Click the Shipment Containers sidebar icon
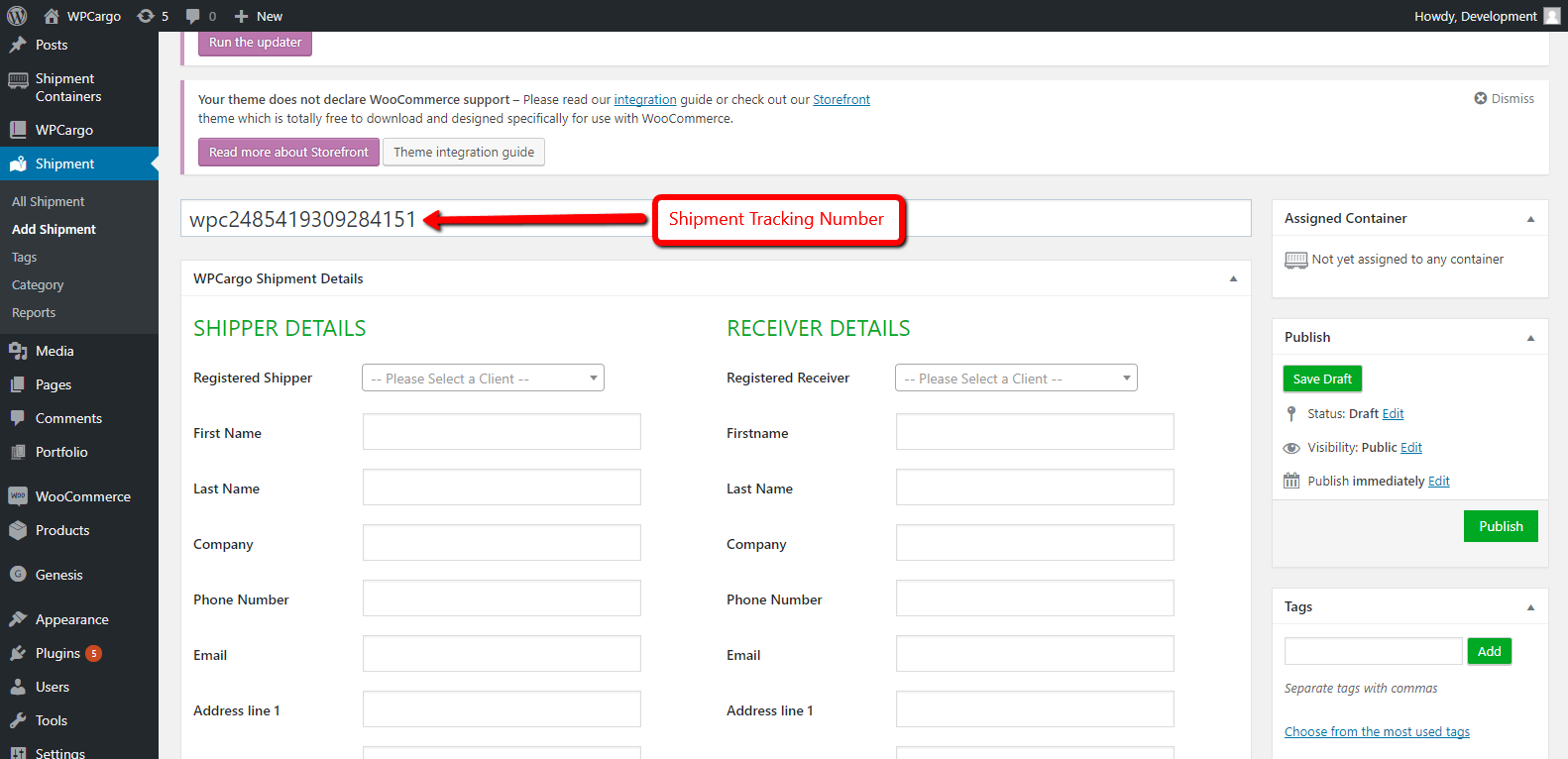This screenshot has height=759, width=1568. click(18, 79)
